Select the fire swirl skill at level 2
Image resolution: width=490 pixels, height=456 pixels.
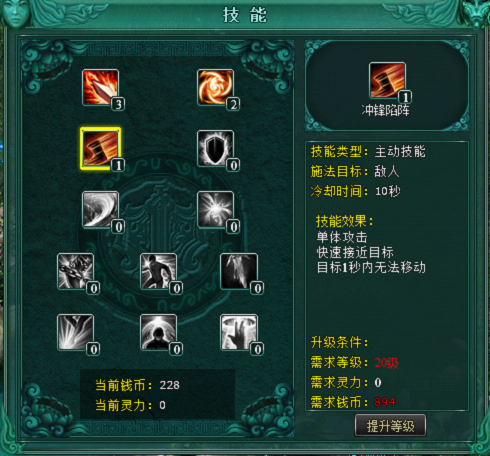215,87
